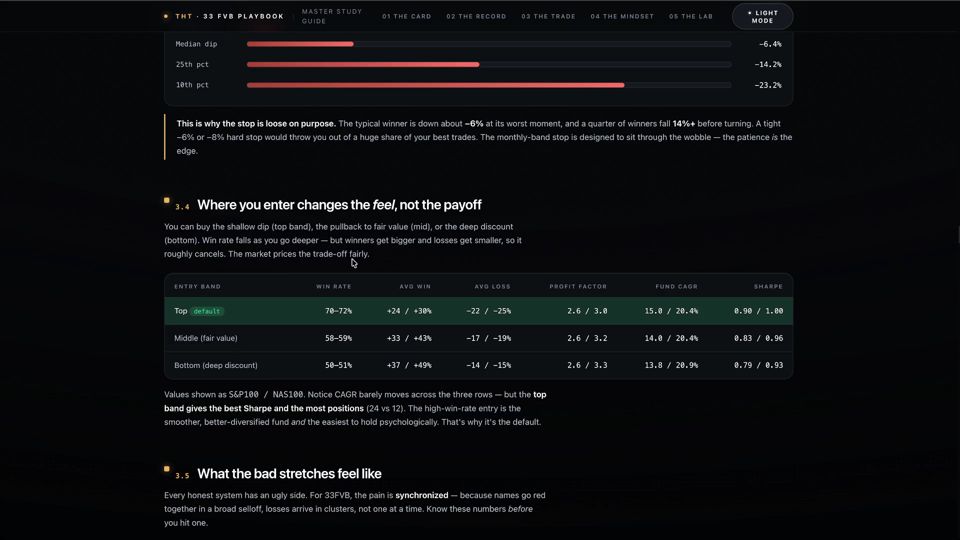Toggle the Light Mode button
Image resolution: width=960 pixels, height=540 pixels.
click(x=762, y=17)
